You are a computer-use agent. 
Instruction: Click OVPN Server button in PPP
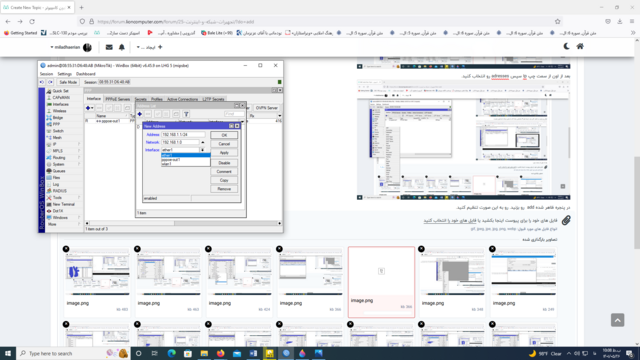[x=267, y=108]
